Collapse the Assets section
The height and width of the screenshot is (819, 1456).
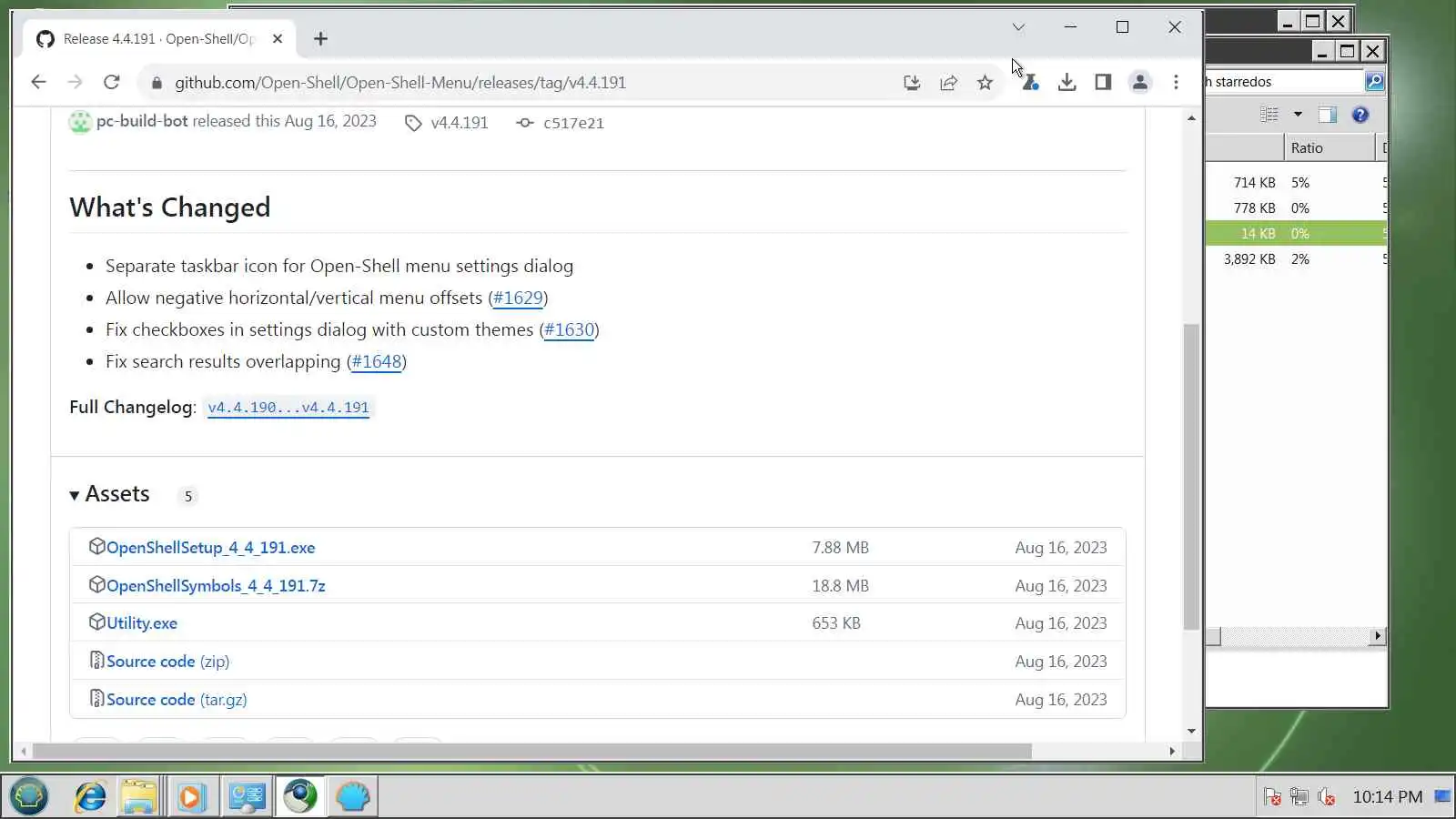pos(109,494)
